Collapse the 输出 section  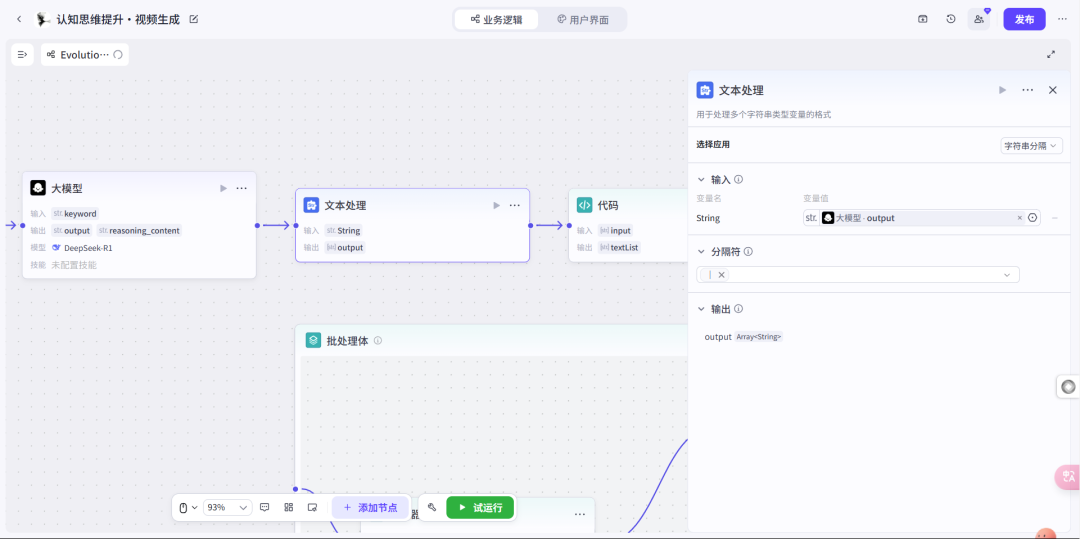701,310
